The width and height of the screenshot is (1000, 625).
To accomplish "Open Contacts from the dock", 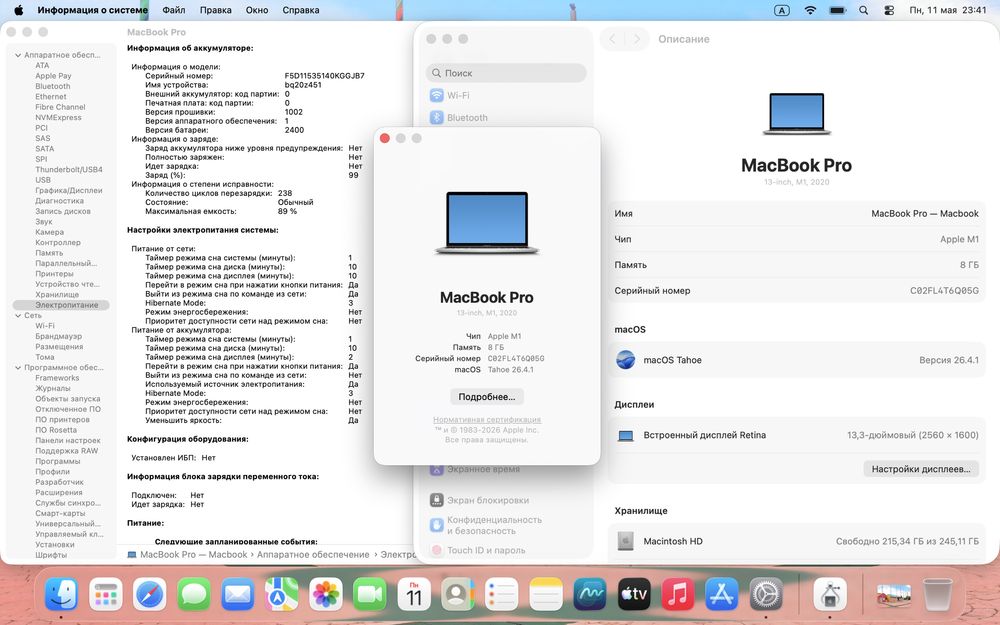I will coord(457,594).
